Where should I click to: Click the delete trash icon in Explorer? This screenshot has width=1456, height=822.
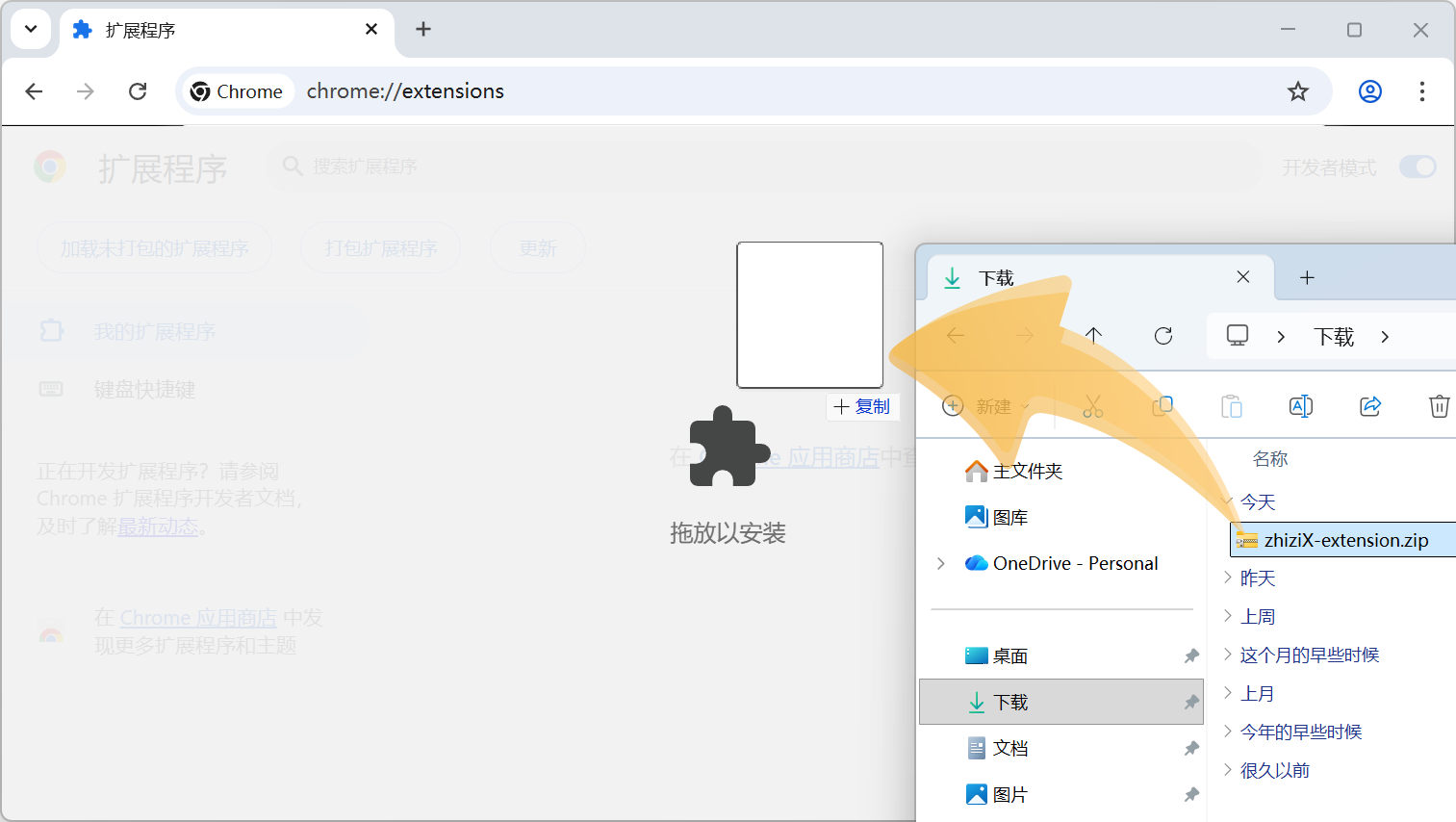click(1439, 406)
